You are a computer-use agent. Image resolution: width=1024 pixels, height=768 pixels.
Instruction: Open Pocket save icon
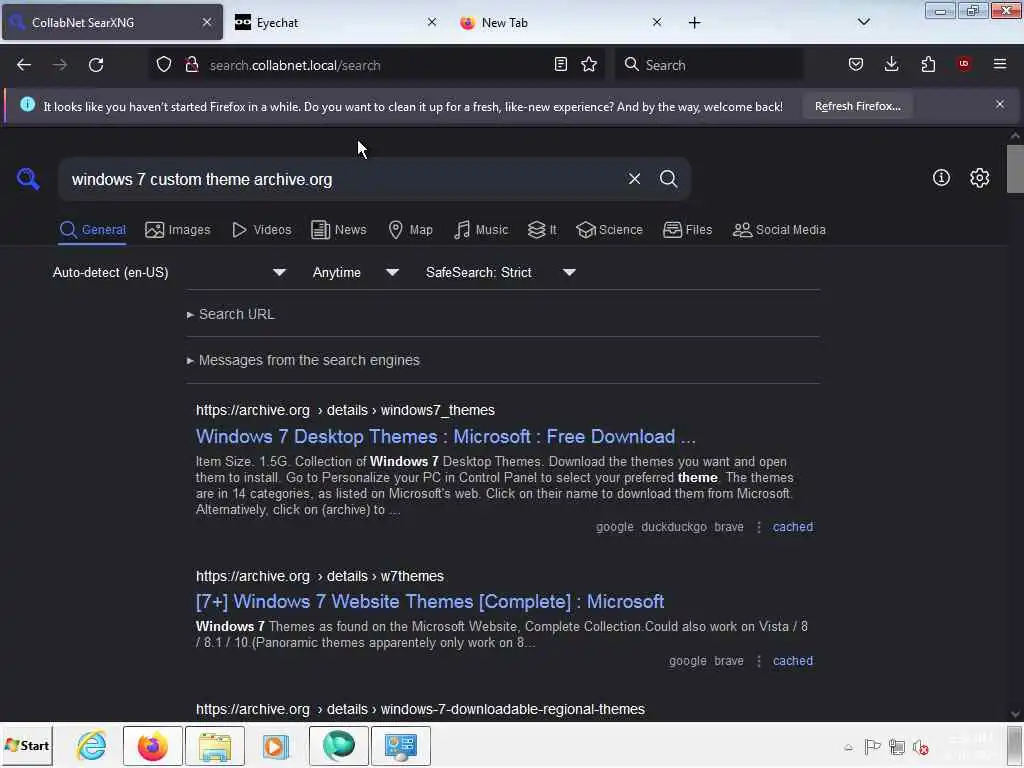[856, 65]
